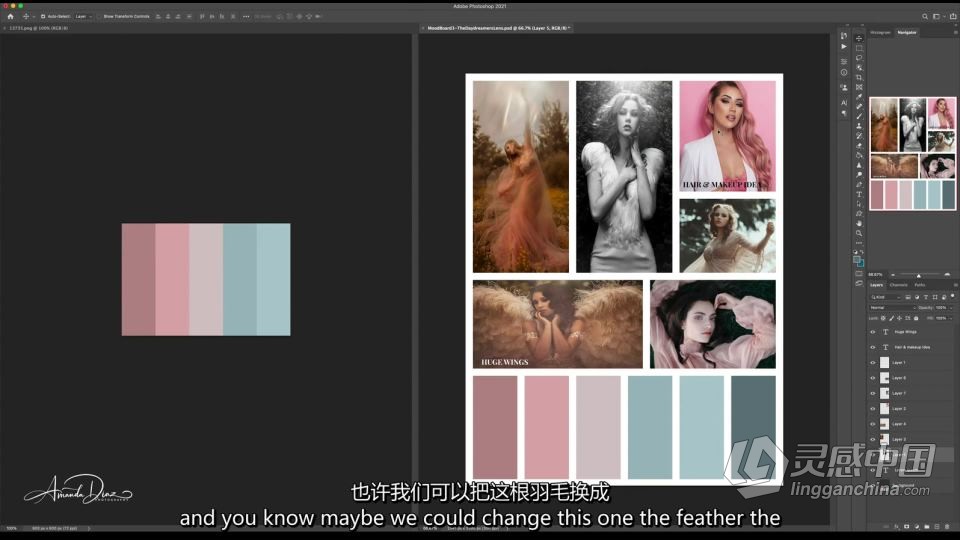This screenshot has height=540, width=960.
Task: Open the Search icon at top right
Action: coord(925,17)
